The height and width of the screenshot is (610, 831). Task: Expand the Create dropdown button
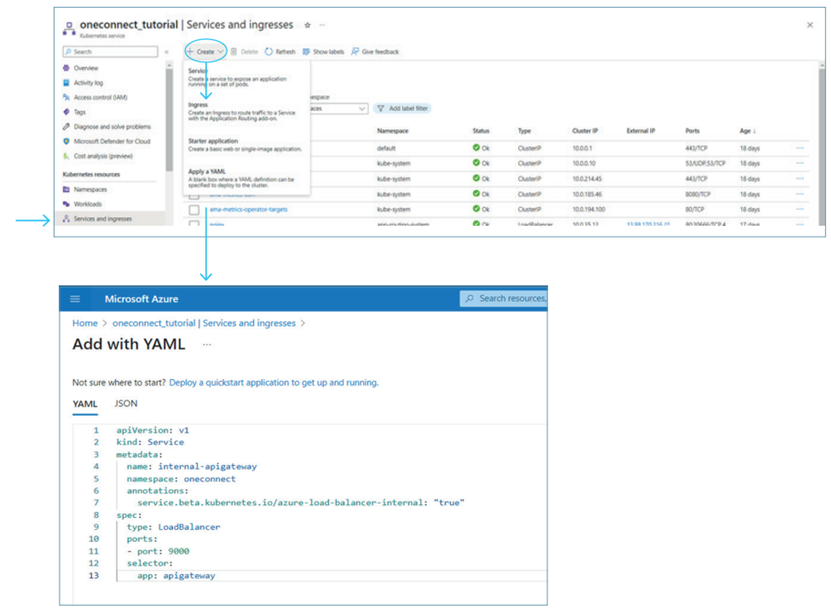click(206, 51)
